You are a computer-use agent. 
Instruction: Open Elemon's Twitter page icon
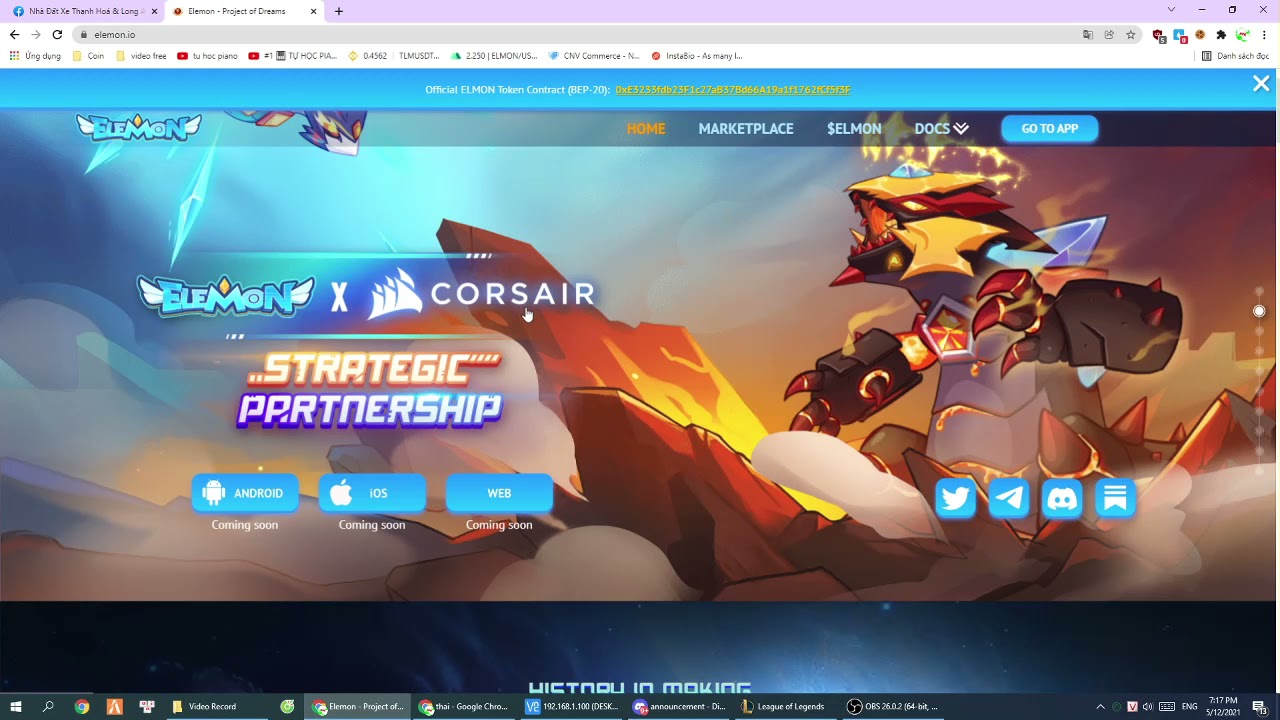pos(955,498)
